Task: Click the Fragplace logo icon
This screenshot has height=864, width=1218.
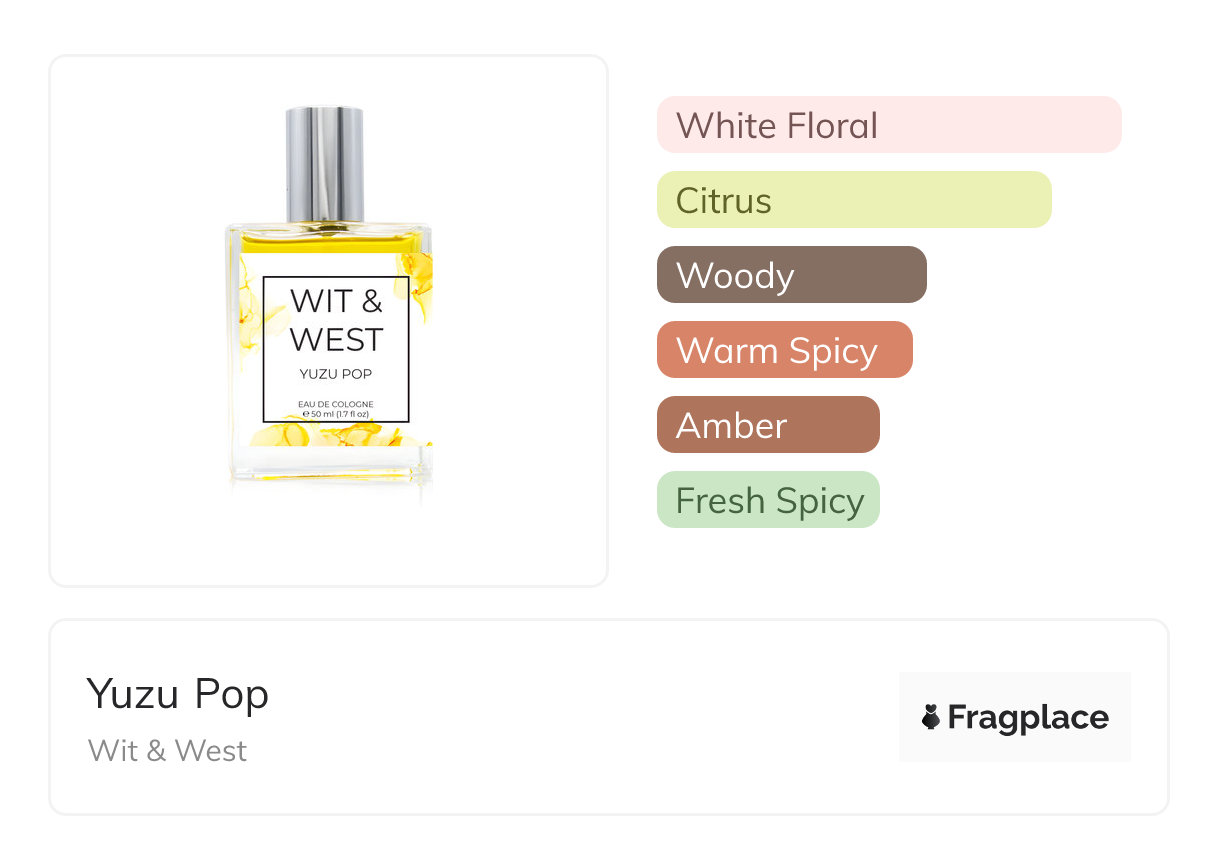Action: [931, 717]
